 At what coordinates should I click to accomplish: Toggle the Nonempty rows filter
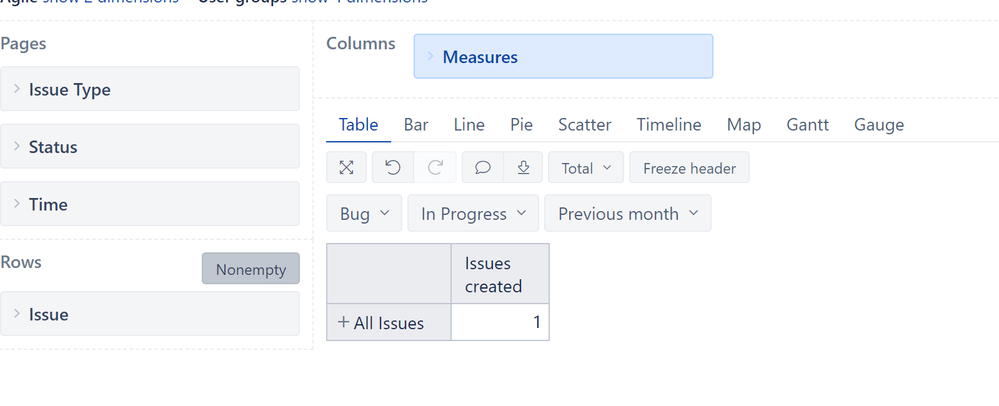point(251,269)
